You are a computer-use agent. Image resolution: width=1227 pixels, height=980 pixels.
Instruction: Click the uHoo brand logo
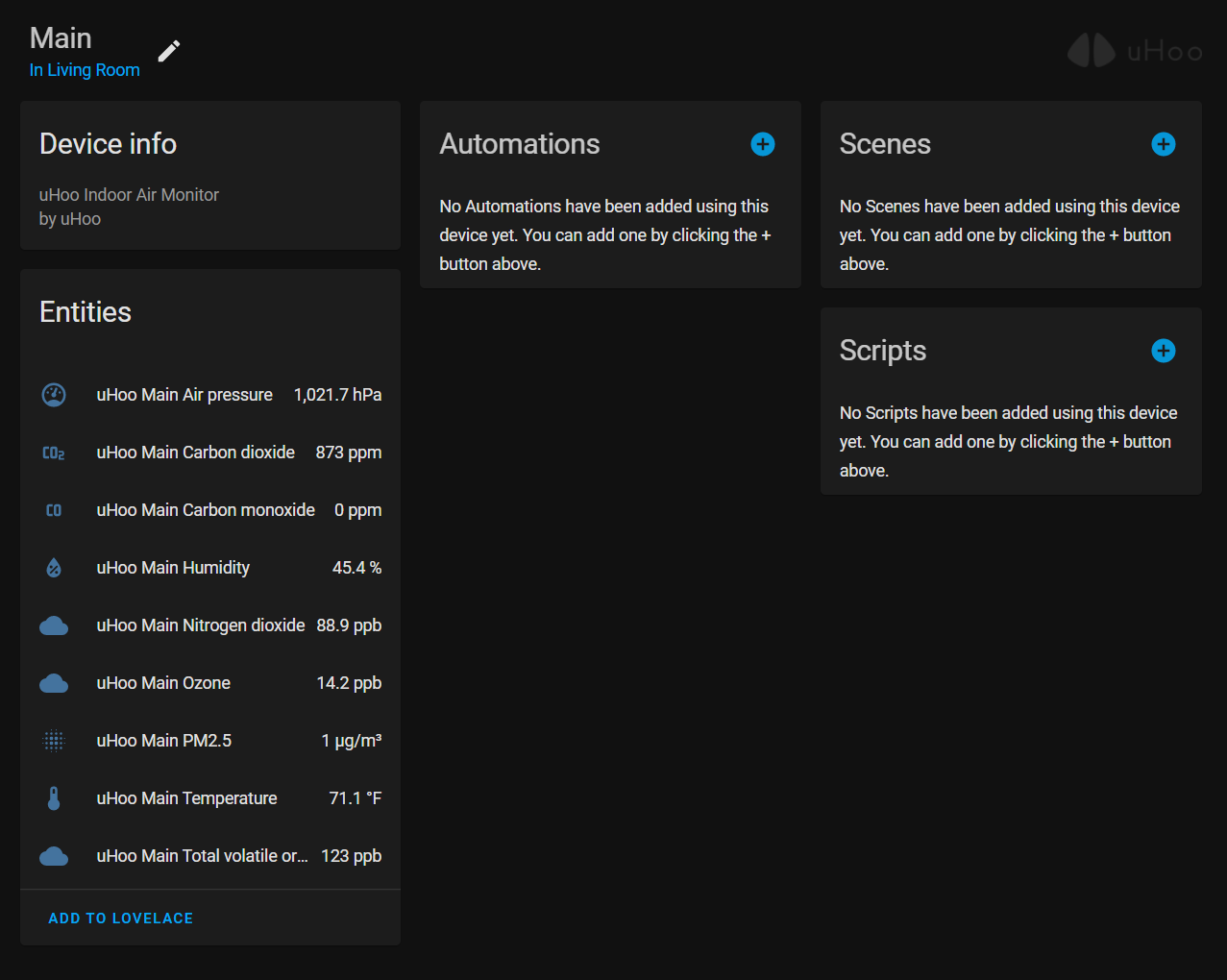point(1135,51)
